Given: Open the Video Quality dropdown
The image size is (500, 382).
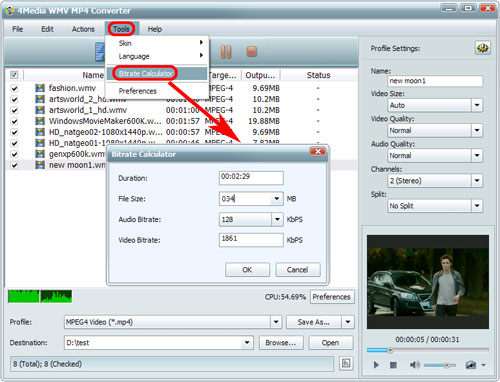Looking at the screenshot, I should (477, 130).
